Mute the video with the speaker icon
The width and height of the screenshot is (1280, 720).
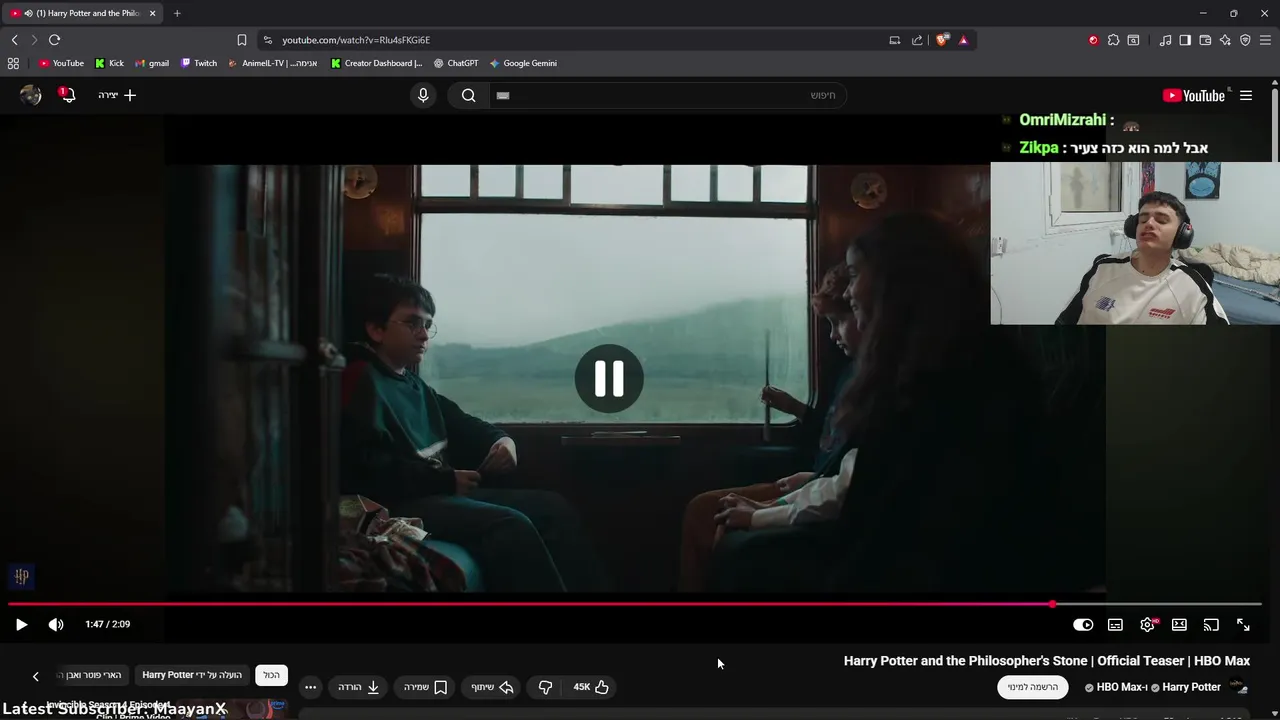(56, 624)
